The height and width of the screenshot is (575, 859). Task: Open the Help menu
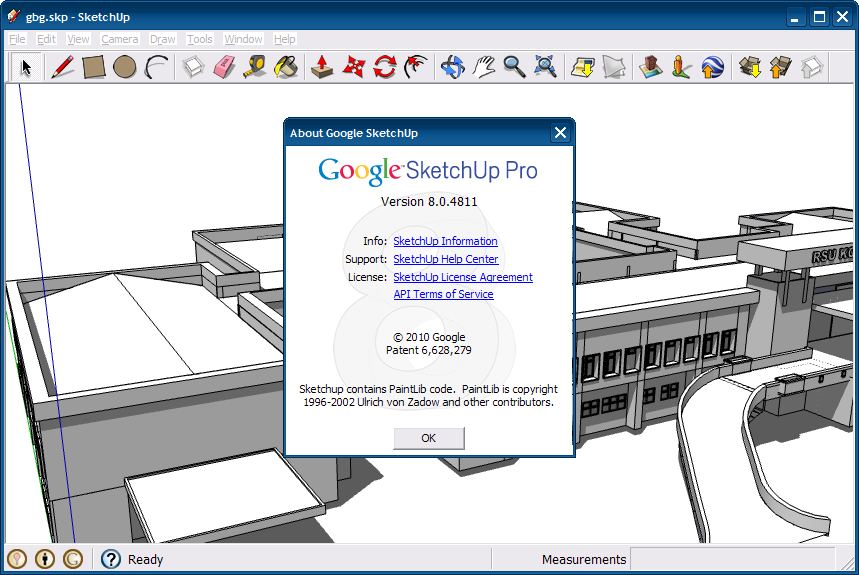tap(284, 39)
